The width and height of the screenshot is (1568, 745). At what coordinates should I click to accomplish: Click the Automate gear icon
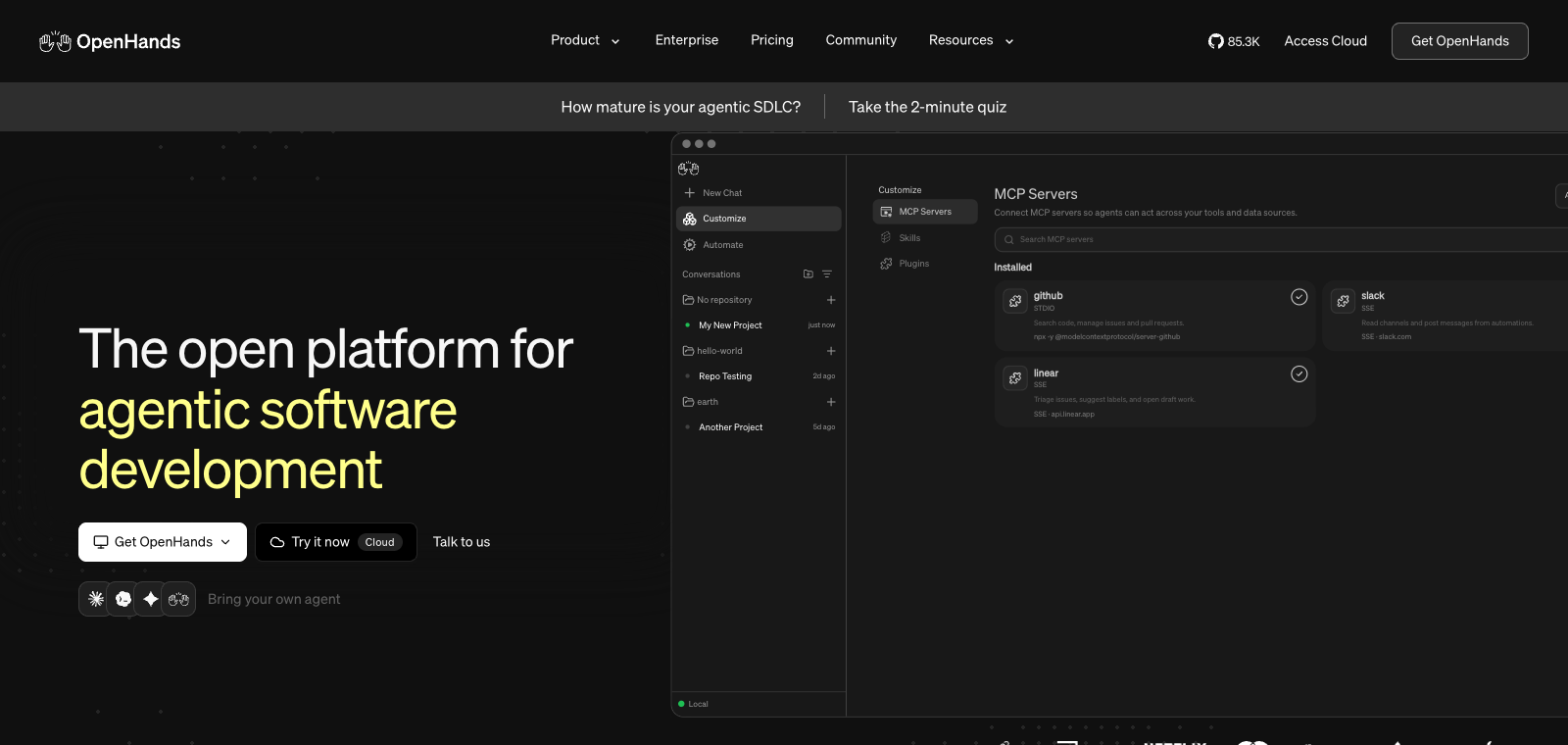[x=690, y=245]
